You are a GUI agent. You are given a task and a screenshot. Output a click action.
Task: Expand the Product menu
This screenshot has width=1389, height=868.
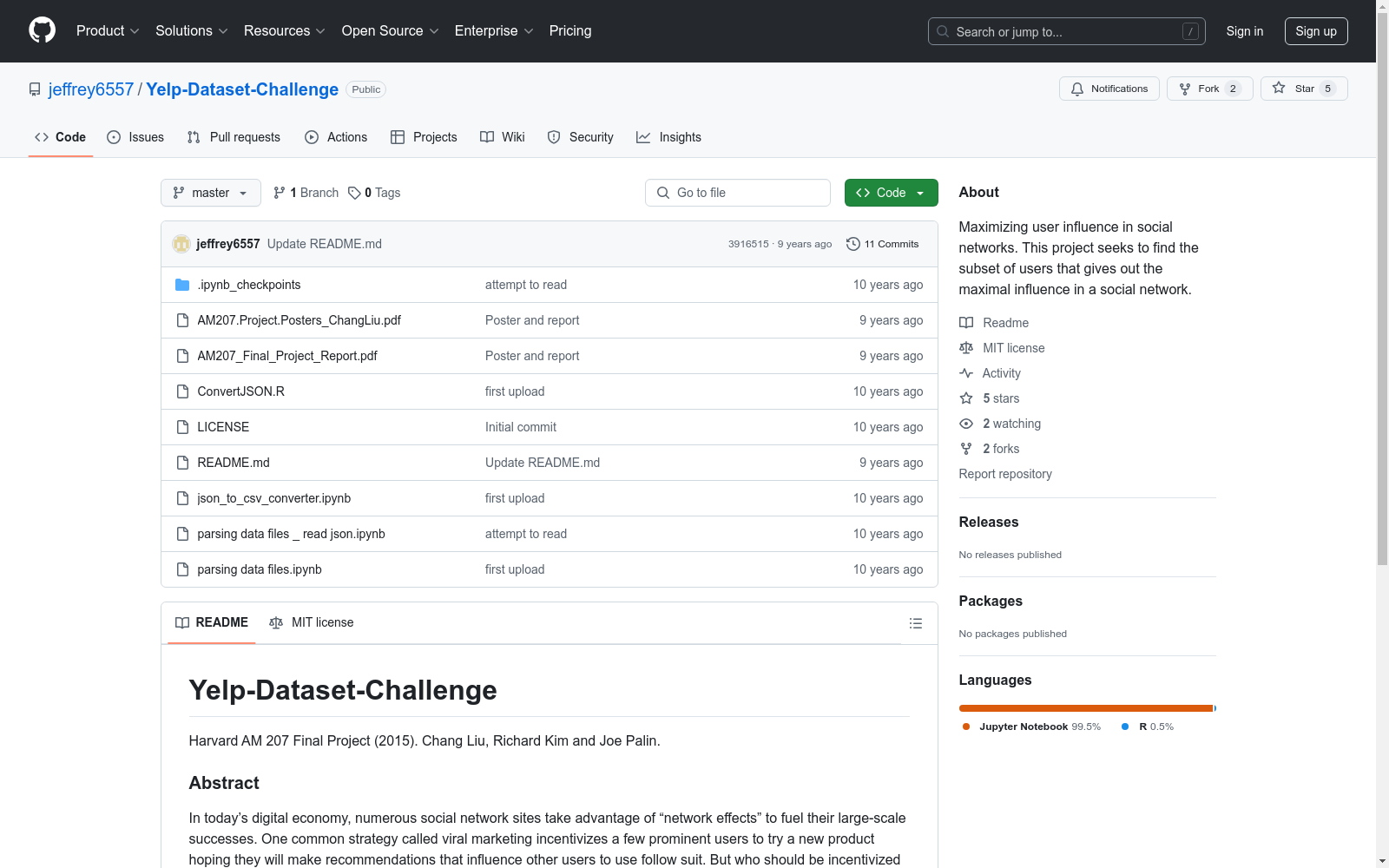tap(108, 30)
